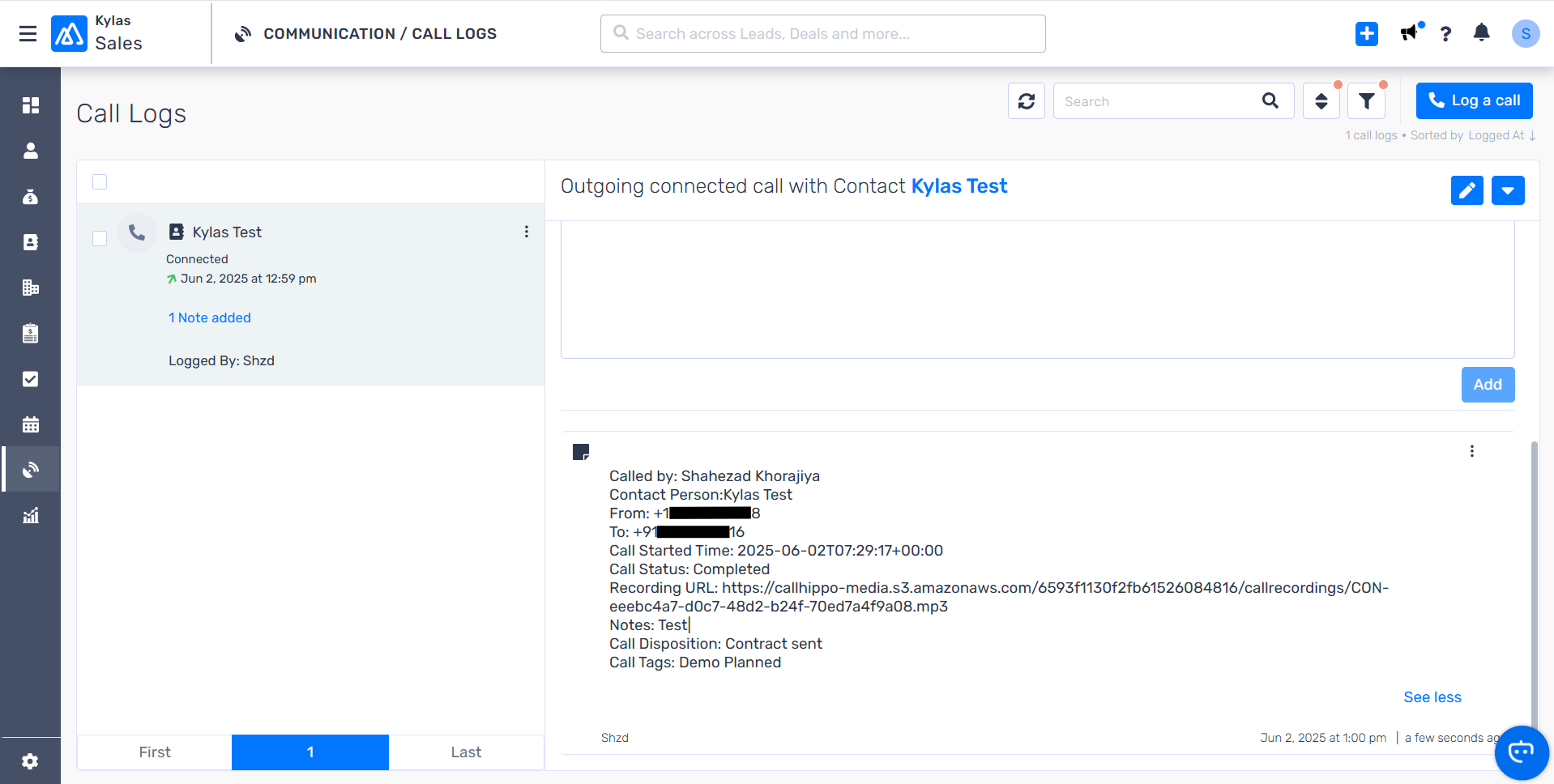Click the note icon beside the note
1554x784 pixels.
pos(581,452)
